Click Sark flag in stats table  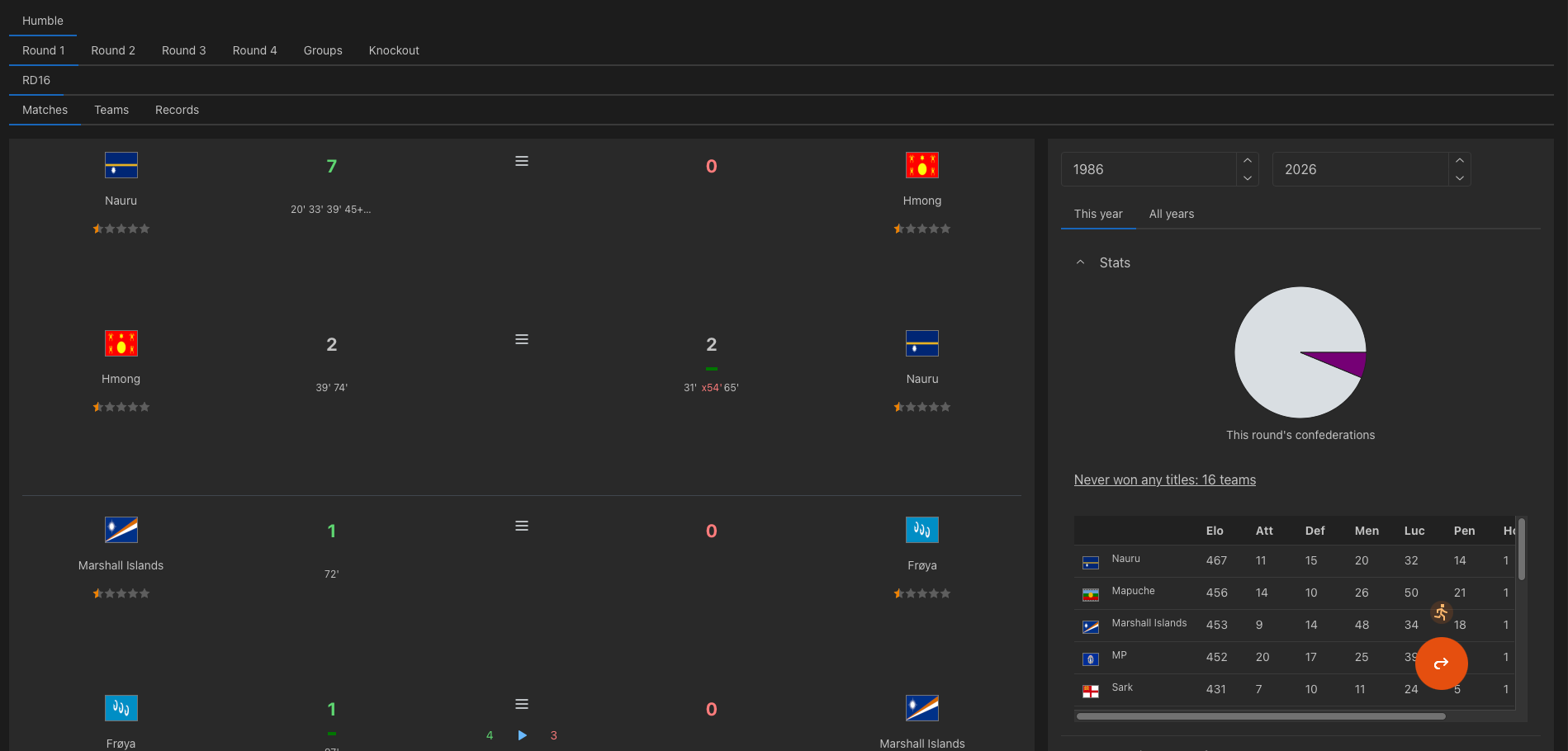(1091, 692)
